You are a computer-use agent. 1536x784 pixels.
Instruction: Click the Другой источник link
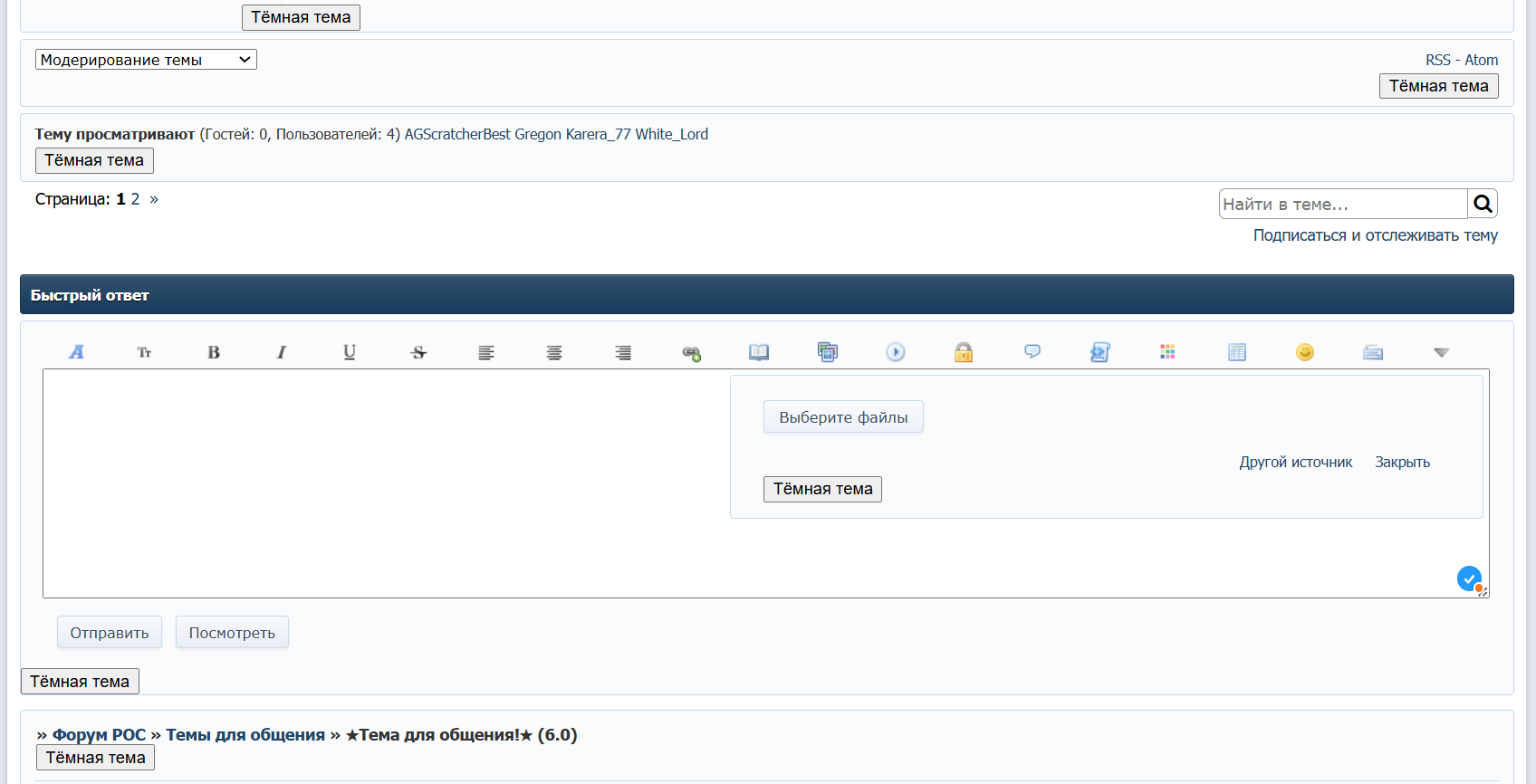click(x=1296, y=462)
